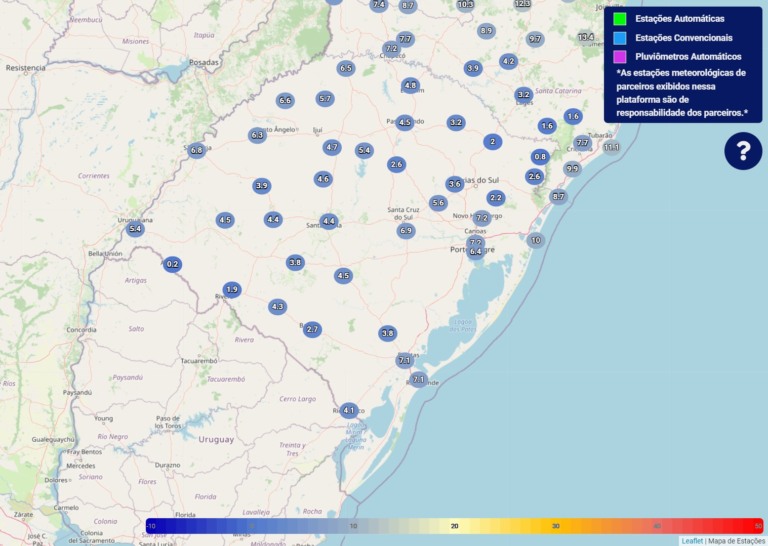Click the 4.8 station marker

tap(410, 85)
